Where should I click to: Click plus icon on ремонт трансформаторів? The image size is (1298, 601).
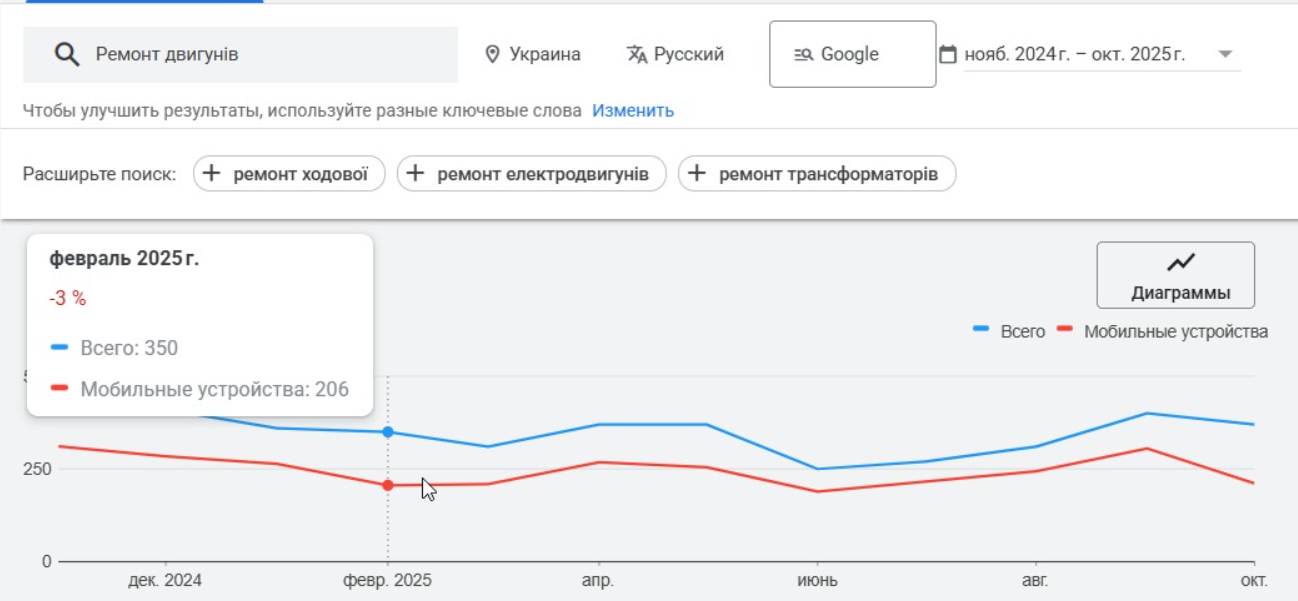pyautogui.click(x=697, y=174)
